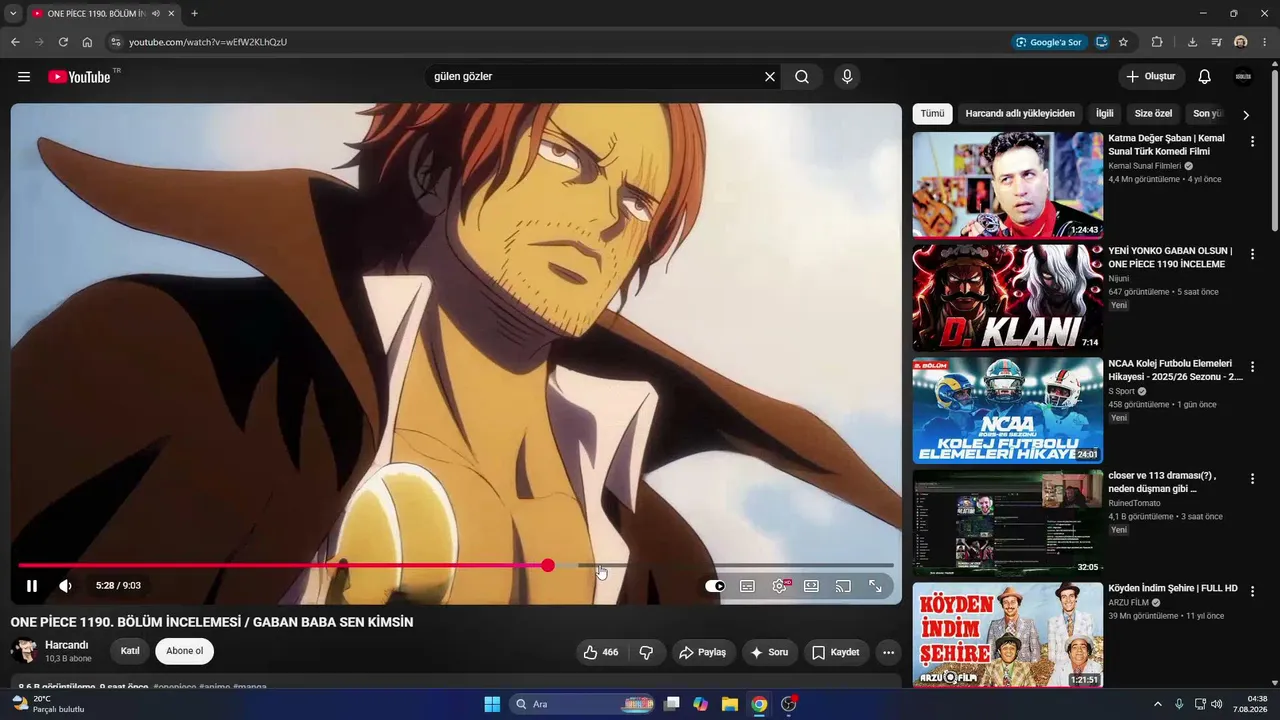Open the tab search dropdown arrow
Screen dimensions: 1280x720
13,14
